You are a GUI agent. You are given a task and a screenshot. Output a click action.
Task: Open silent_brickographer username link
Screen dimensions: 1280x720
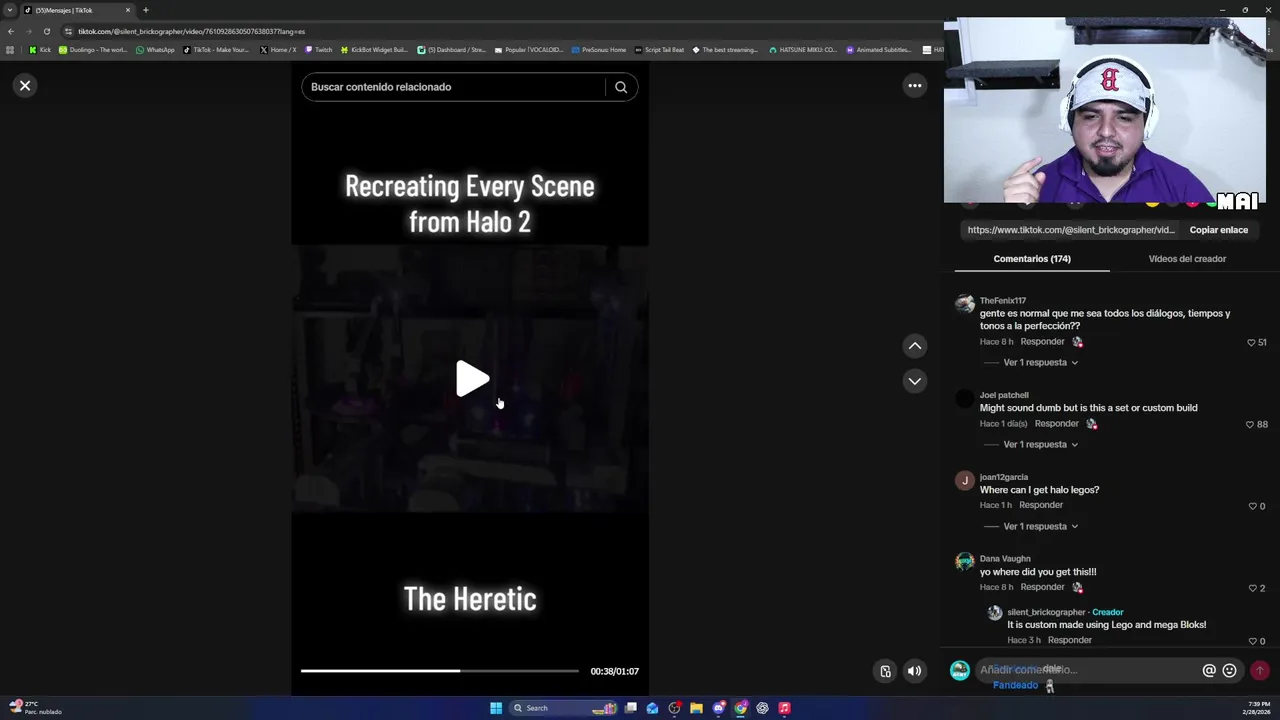1046,612
